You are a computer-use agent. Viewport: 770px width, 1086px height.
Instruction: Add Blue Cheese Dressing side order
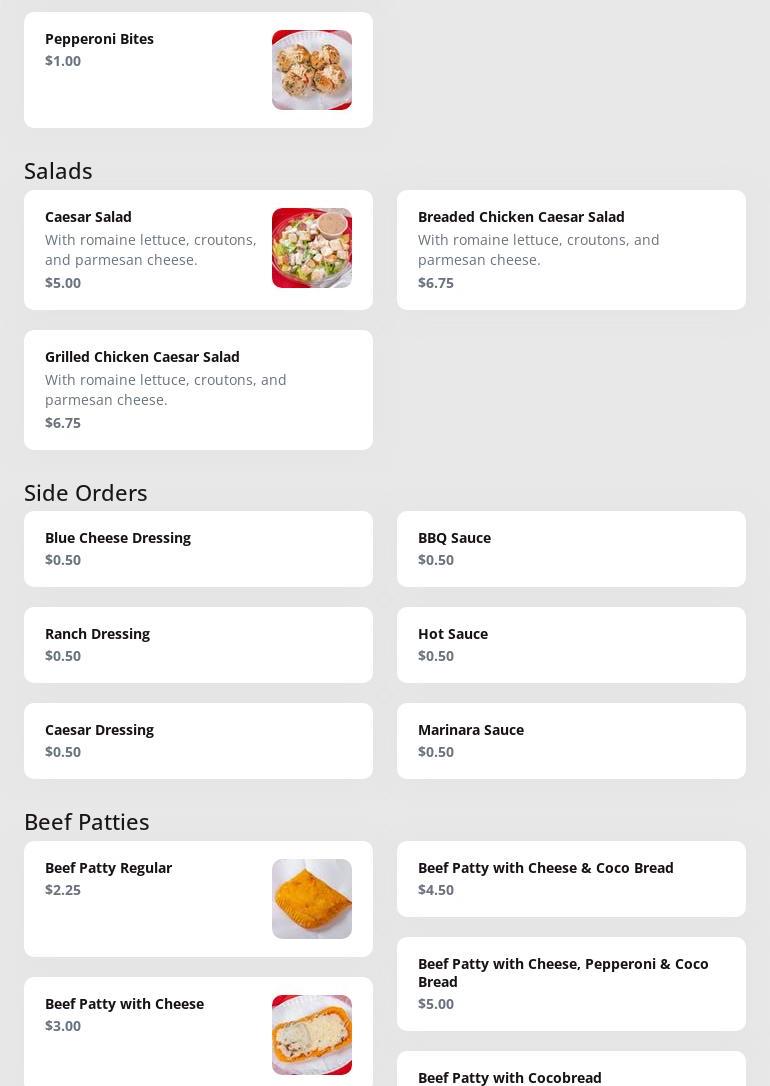coord(198,549)
